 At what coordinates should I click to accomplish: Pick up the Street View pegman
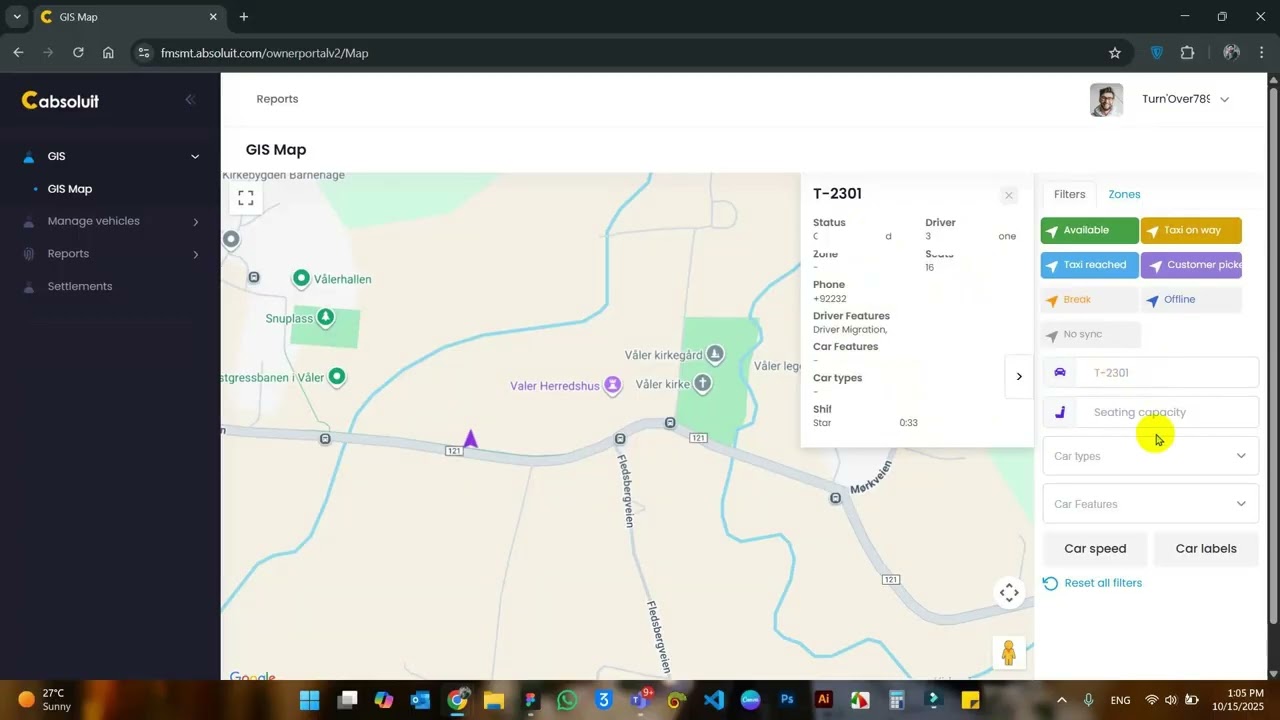pos(1009,653)
